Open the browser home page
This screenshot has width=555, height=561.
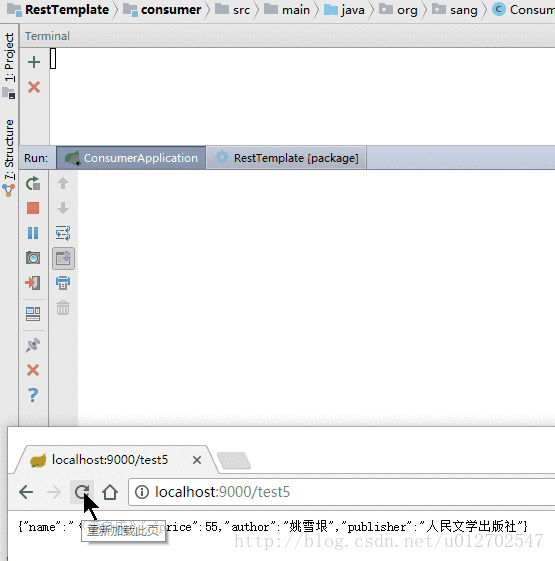tap(110, 492)
